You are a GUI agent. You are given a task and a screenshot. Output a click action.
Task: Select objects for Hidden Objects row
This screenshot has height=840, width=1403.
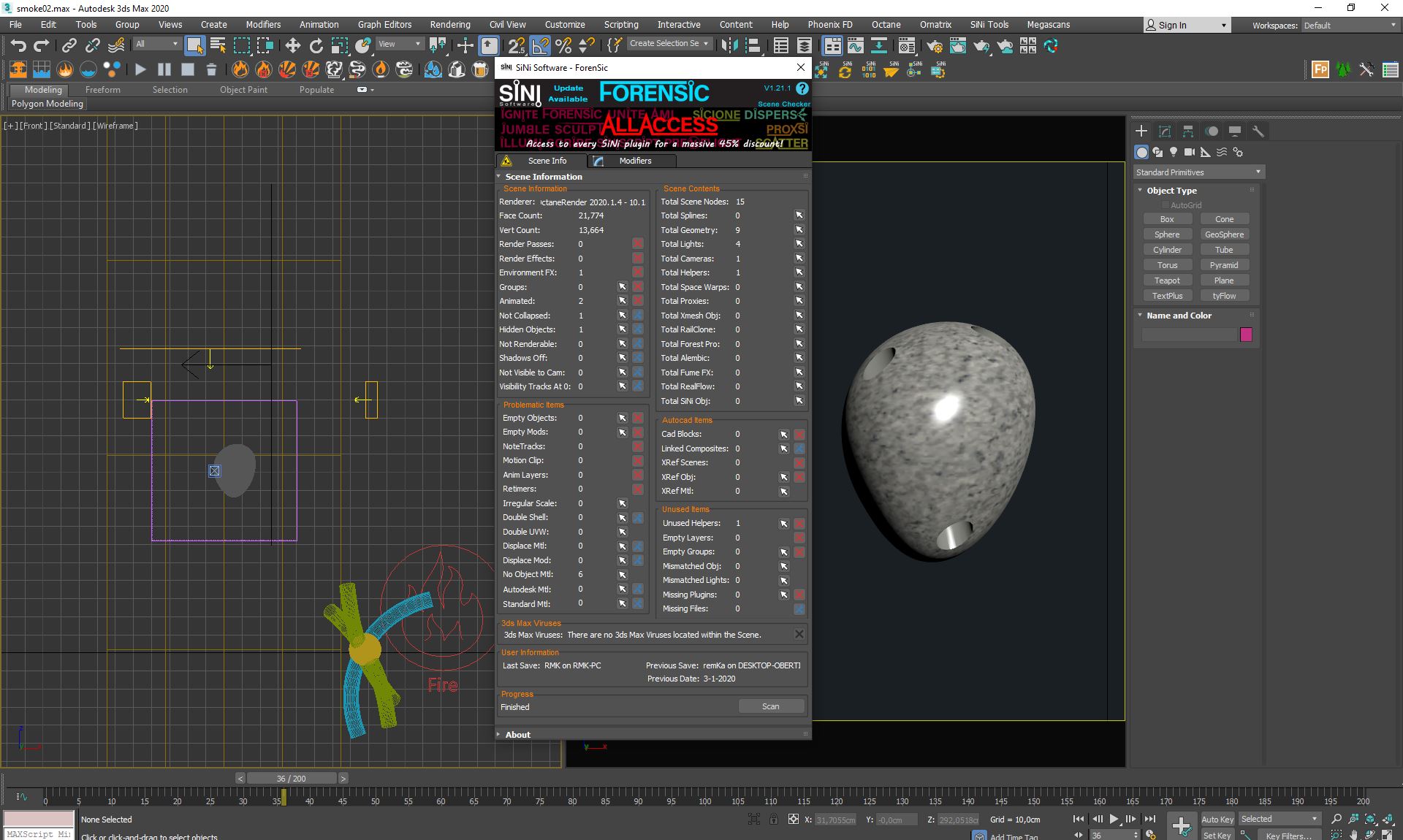622,329
